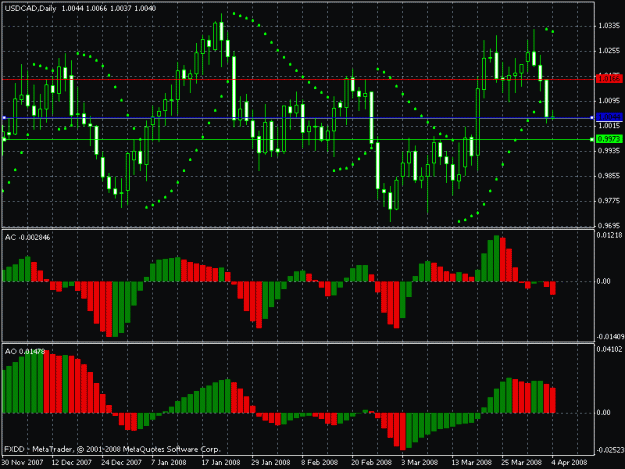Click the 20 Feb 2008 date label
Viewport: 625px width, 469px height.
[x=371, y=463]
